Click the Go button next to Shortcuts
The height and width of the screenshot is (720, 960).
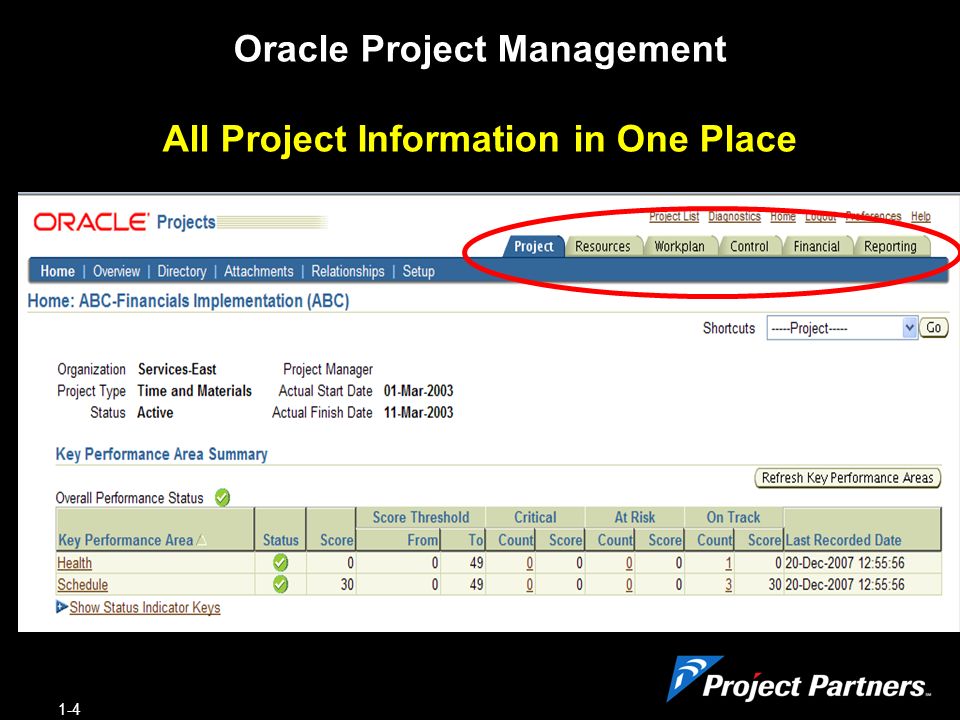(x=934, y=328)
